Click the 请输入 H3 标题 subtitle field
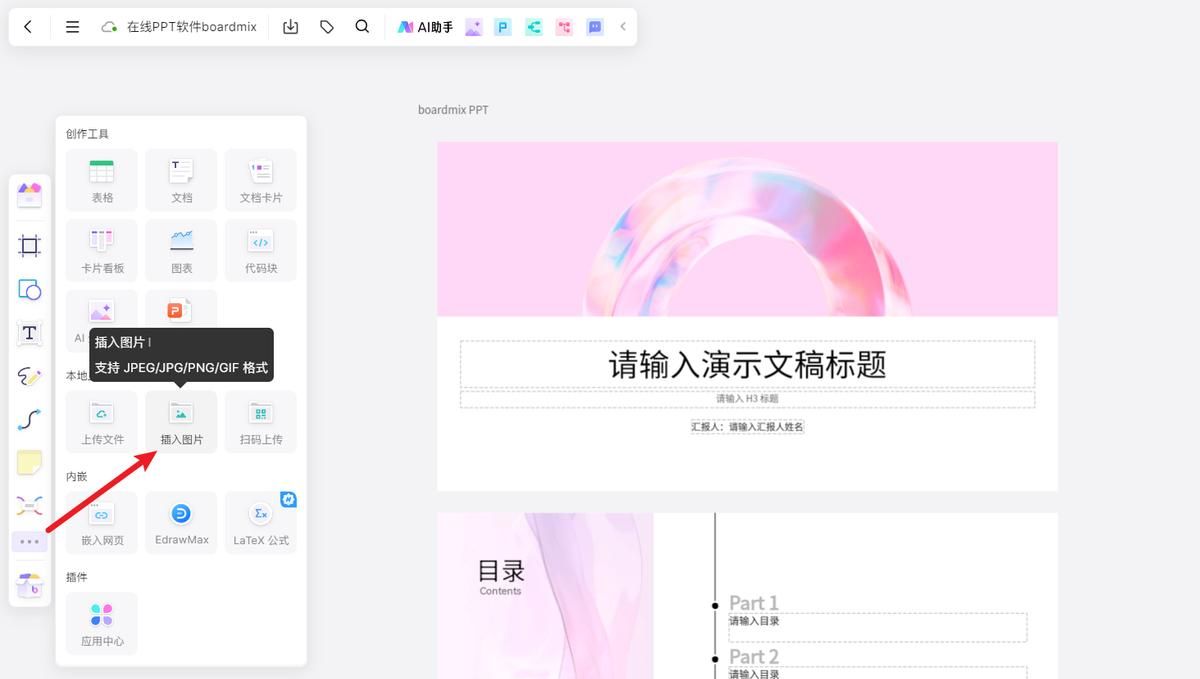The width and height of the screenshot is (1200, 679). [747, 399]
